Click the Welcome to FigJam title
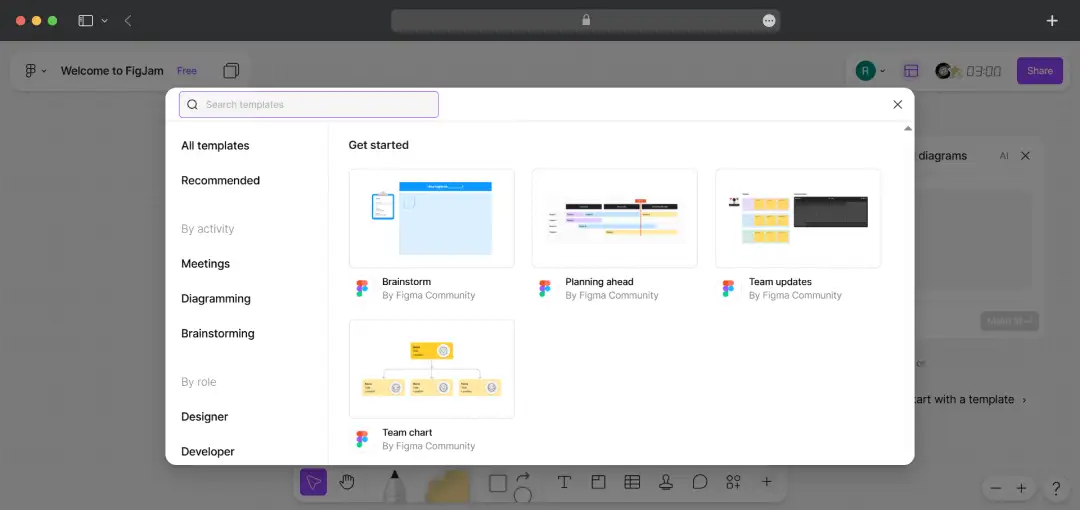The height and width of the screenshot is (510, 1080). pyautogui.click(x=113, y=70)
